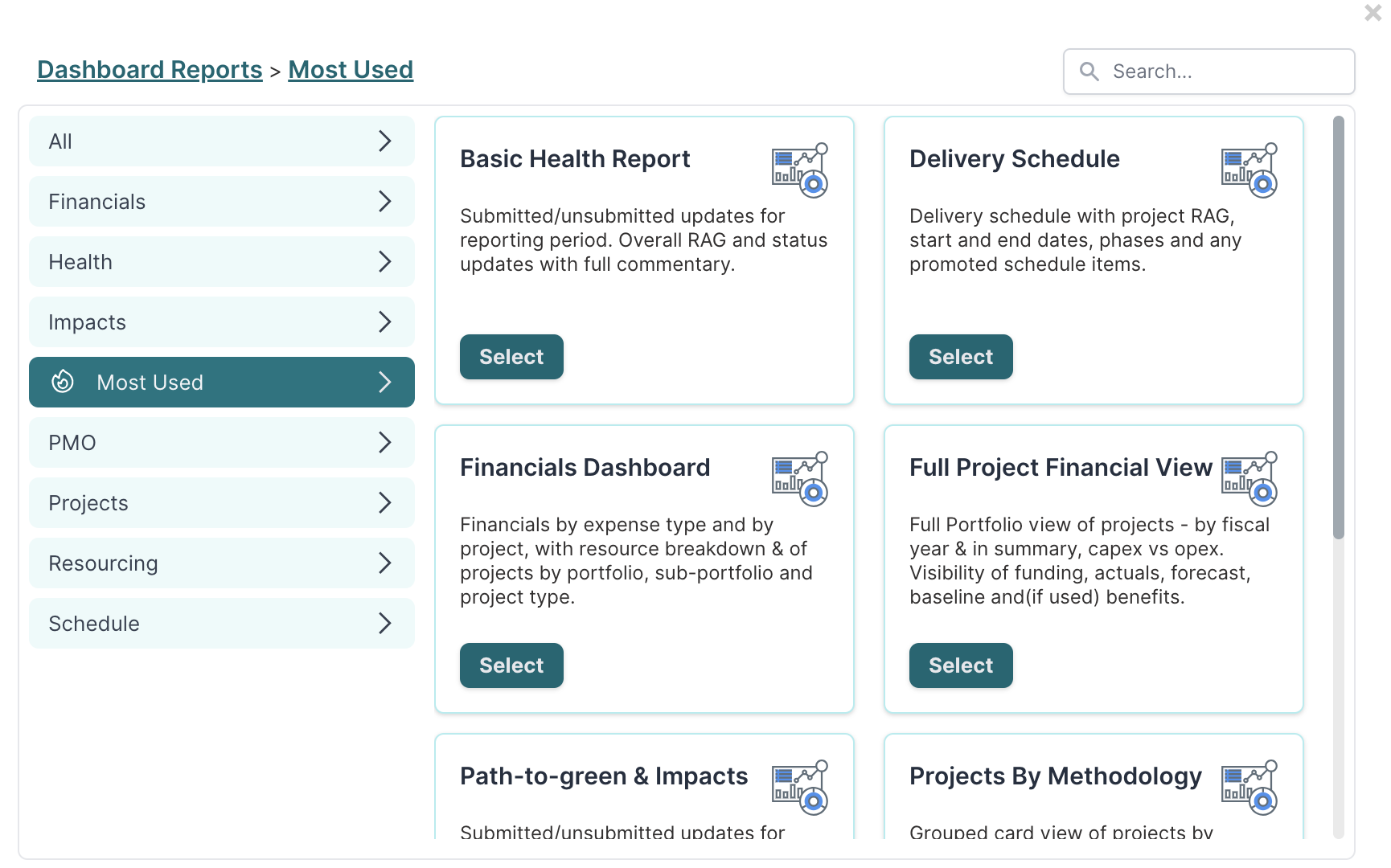Expand the Resourcing category chevron

point(385,563)
